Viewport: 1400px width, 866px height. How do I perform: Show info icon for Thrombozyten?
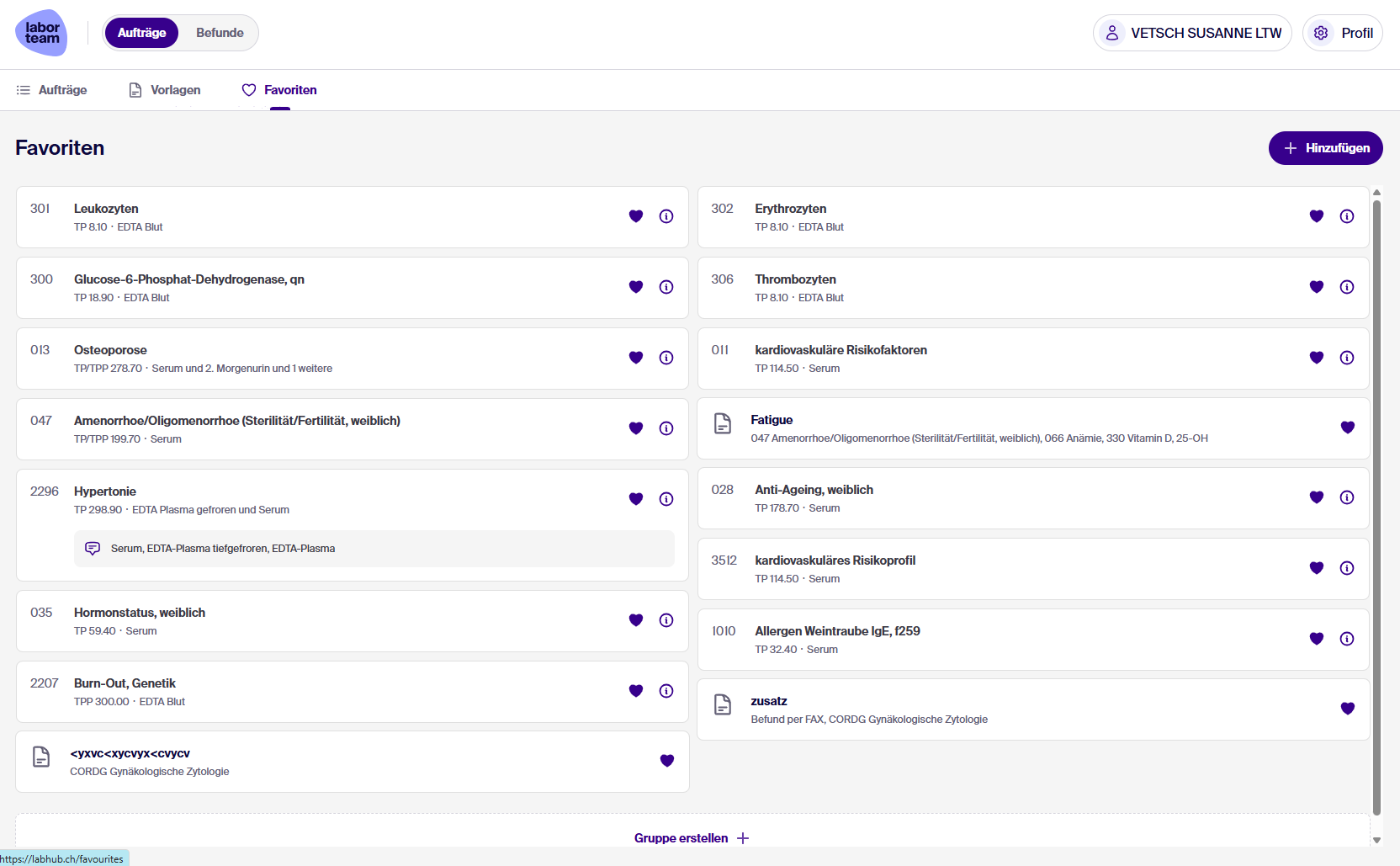point(1347,287)
